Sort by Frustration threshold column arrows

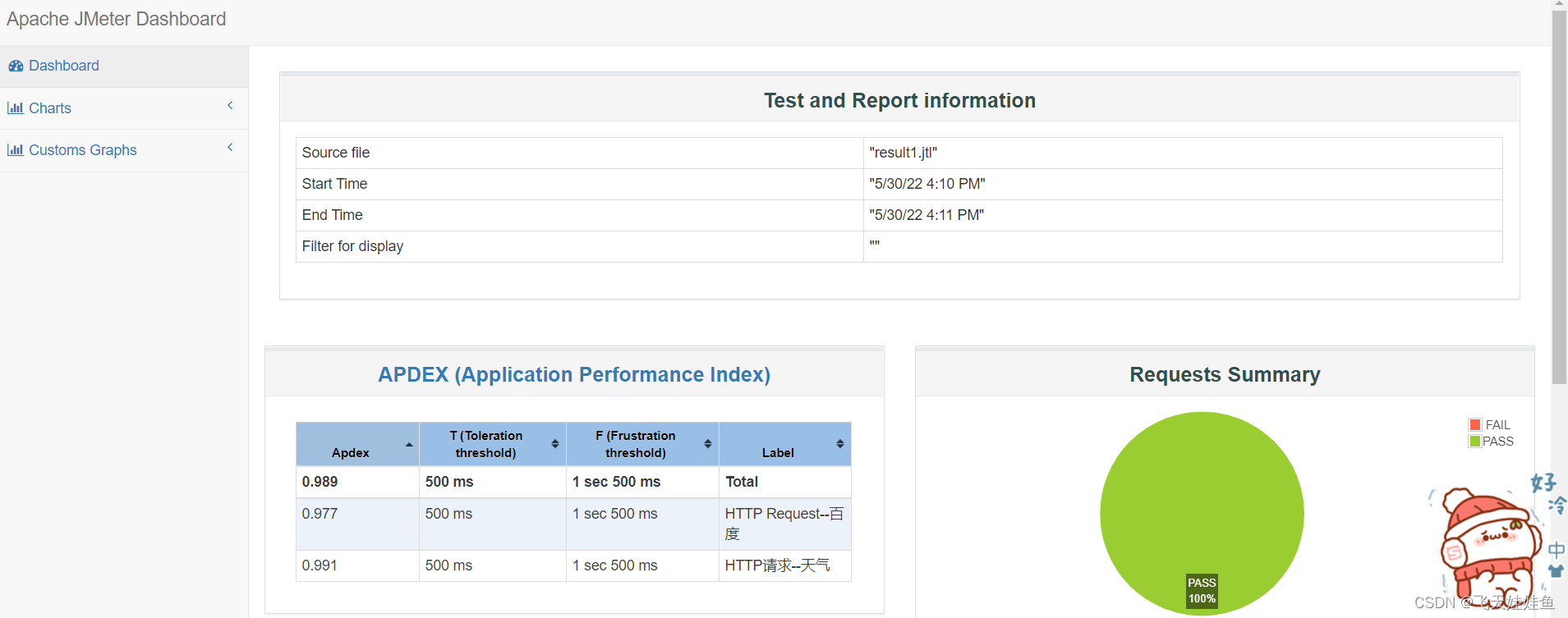click(x=708, y=444)
